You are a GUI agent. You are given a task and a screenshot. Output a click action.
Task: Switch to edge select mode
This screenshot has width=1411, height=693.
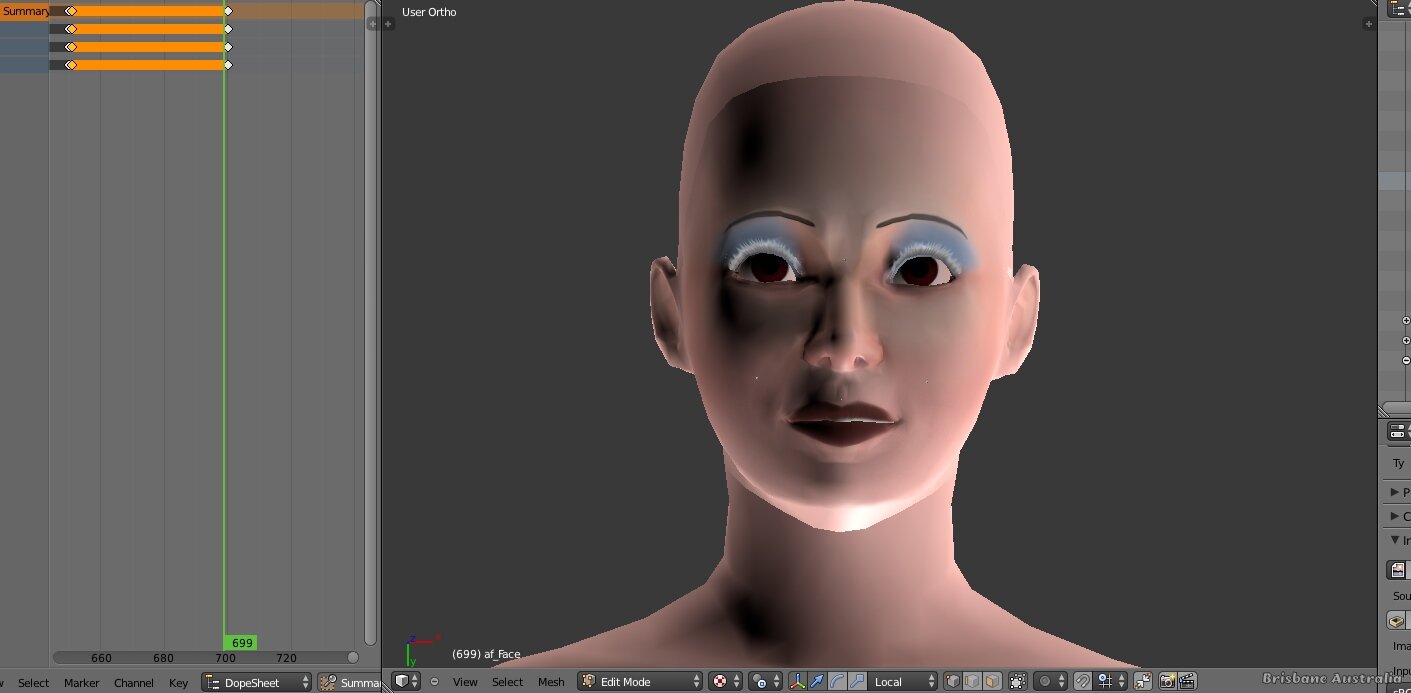[x=972, y=681]
